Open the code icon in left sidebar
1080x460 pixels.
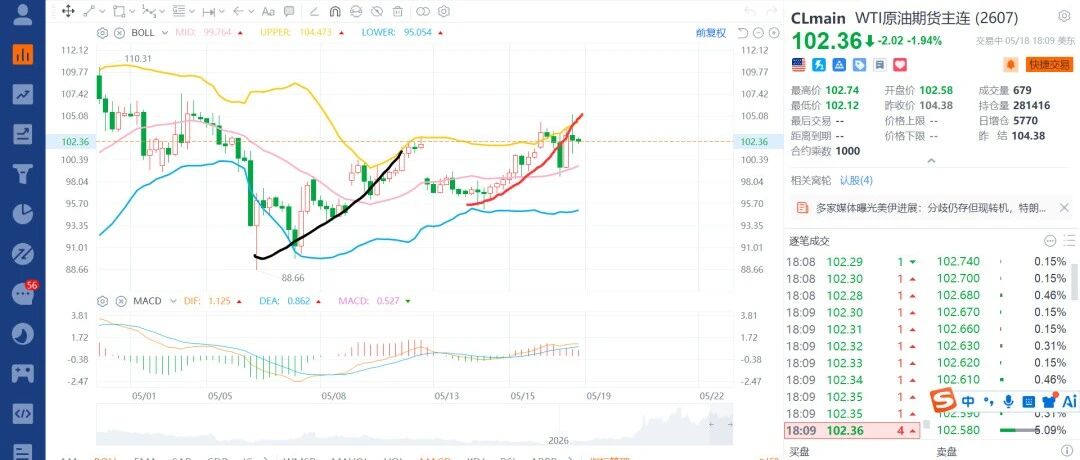[23, 413]
